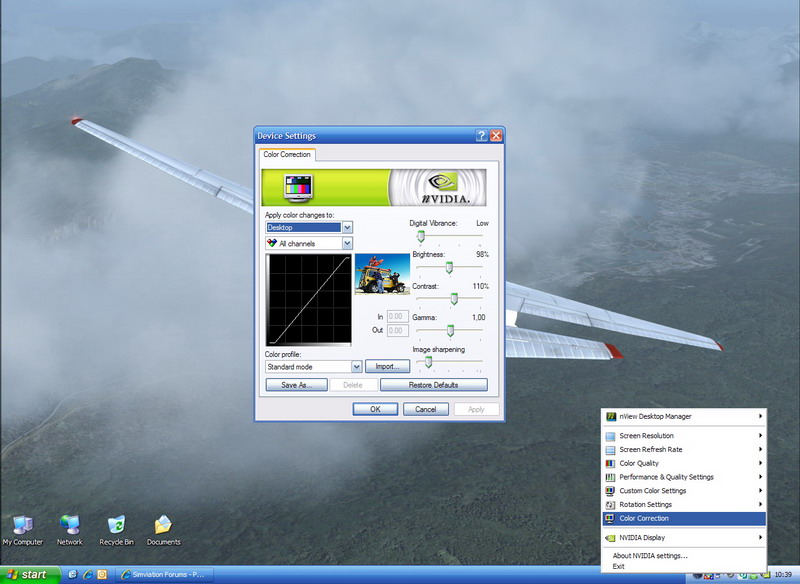This screenshot has height=584, width=800.
Task: Open the Recycle Bin icon
Action: (116, 525)
